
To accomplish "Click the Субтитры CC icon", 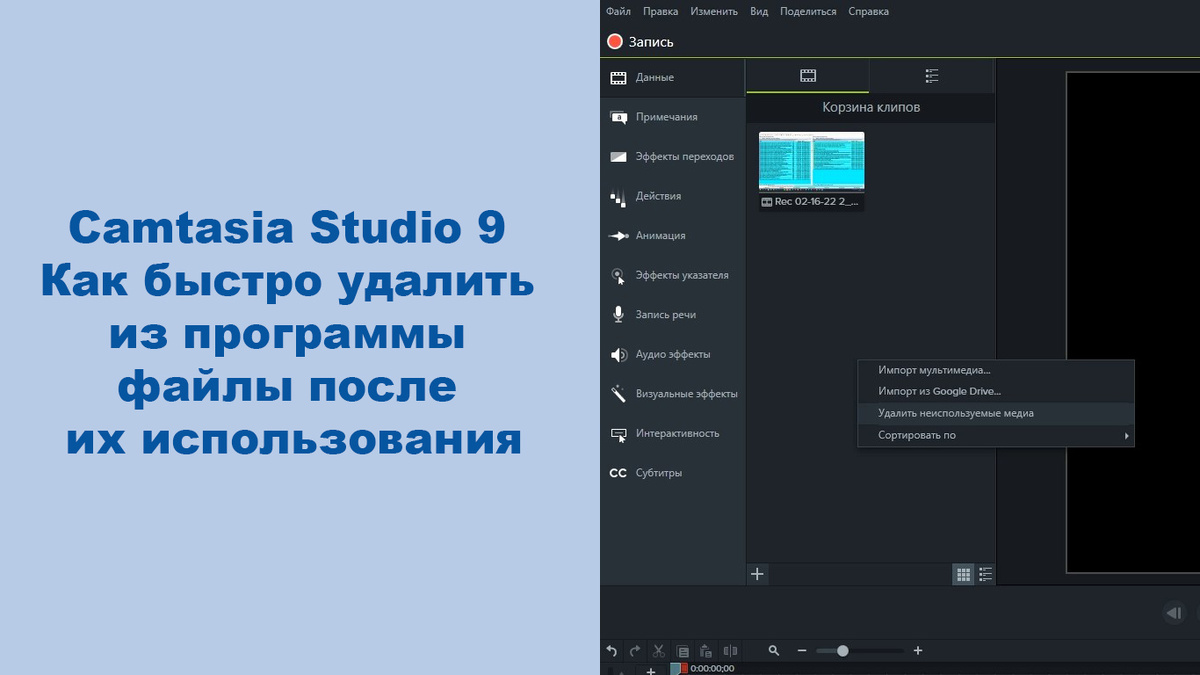I will tap(618, 473).
